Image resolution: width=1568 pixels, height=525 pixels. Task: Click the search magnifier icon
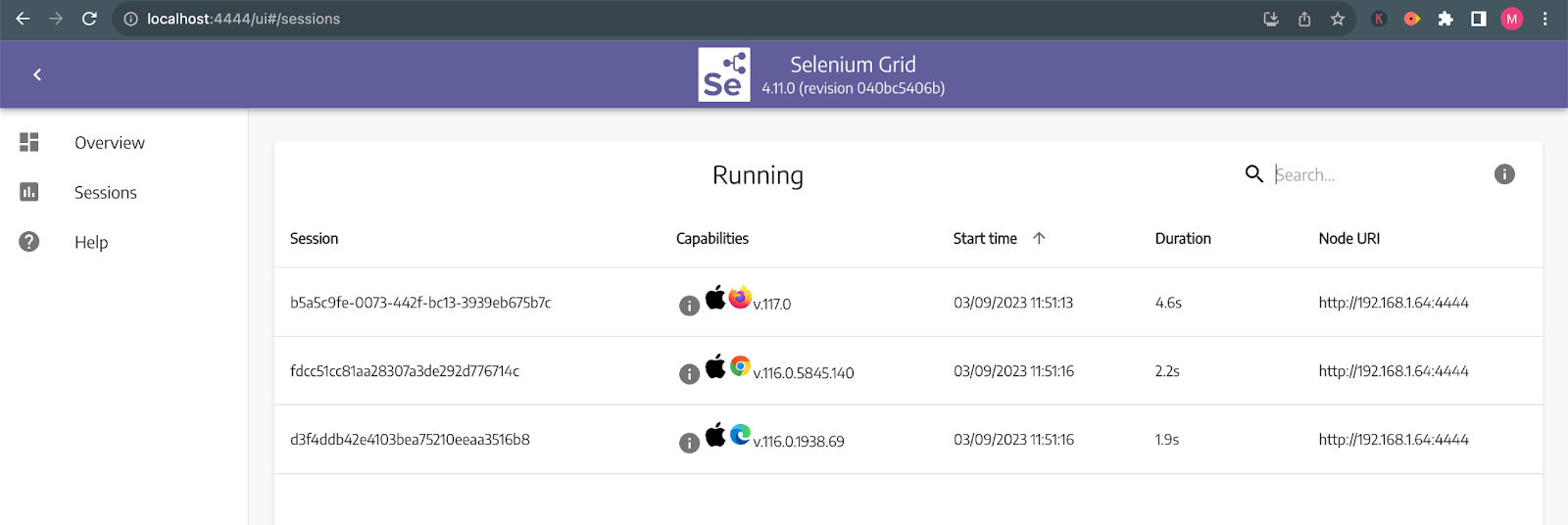point(1254,174)
